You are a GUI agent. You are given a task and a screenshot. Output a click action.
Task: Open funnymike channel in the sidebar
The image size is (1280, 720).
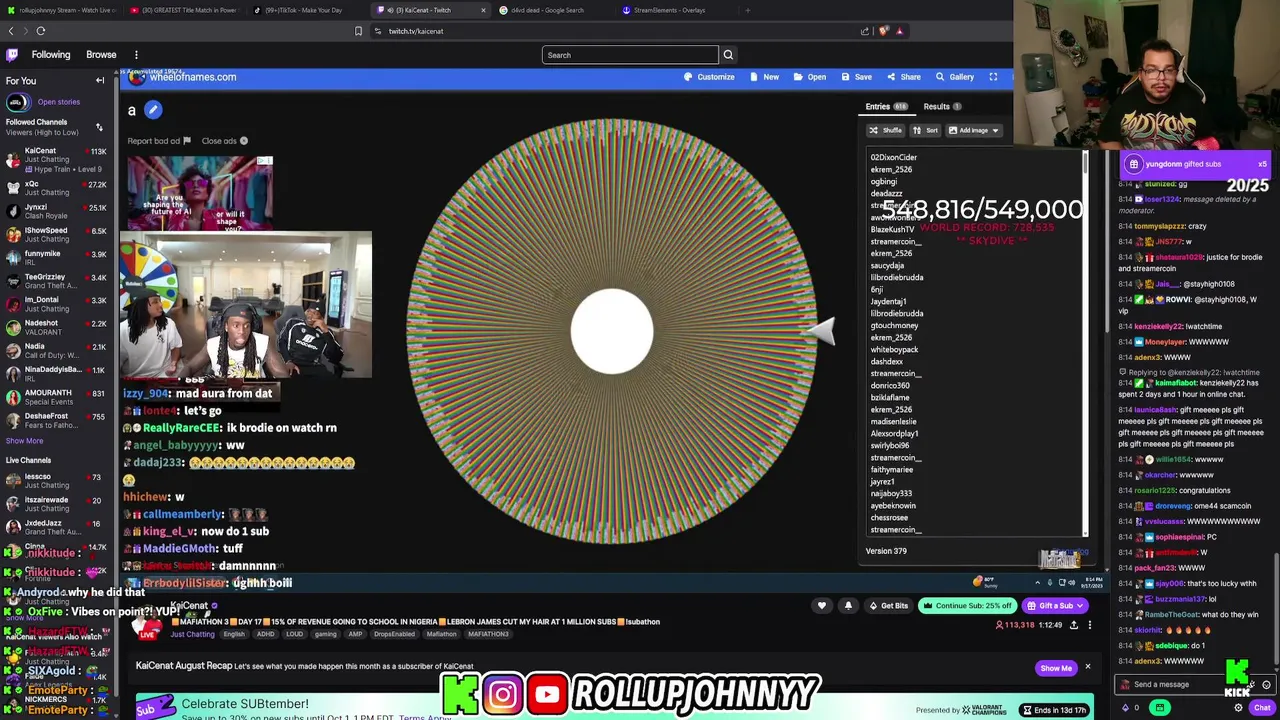point(58,257)
